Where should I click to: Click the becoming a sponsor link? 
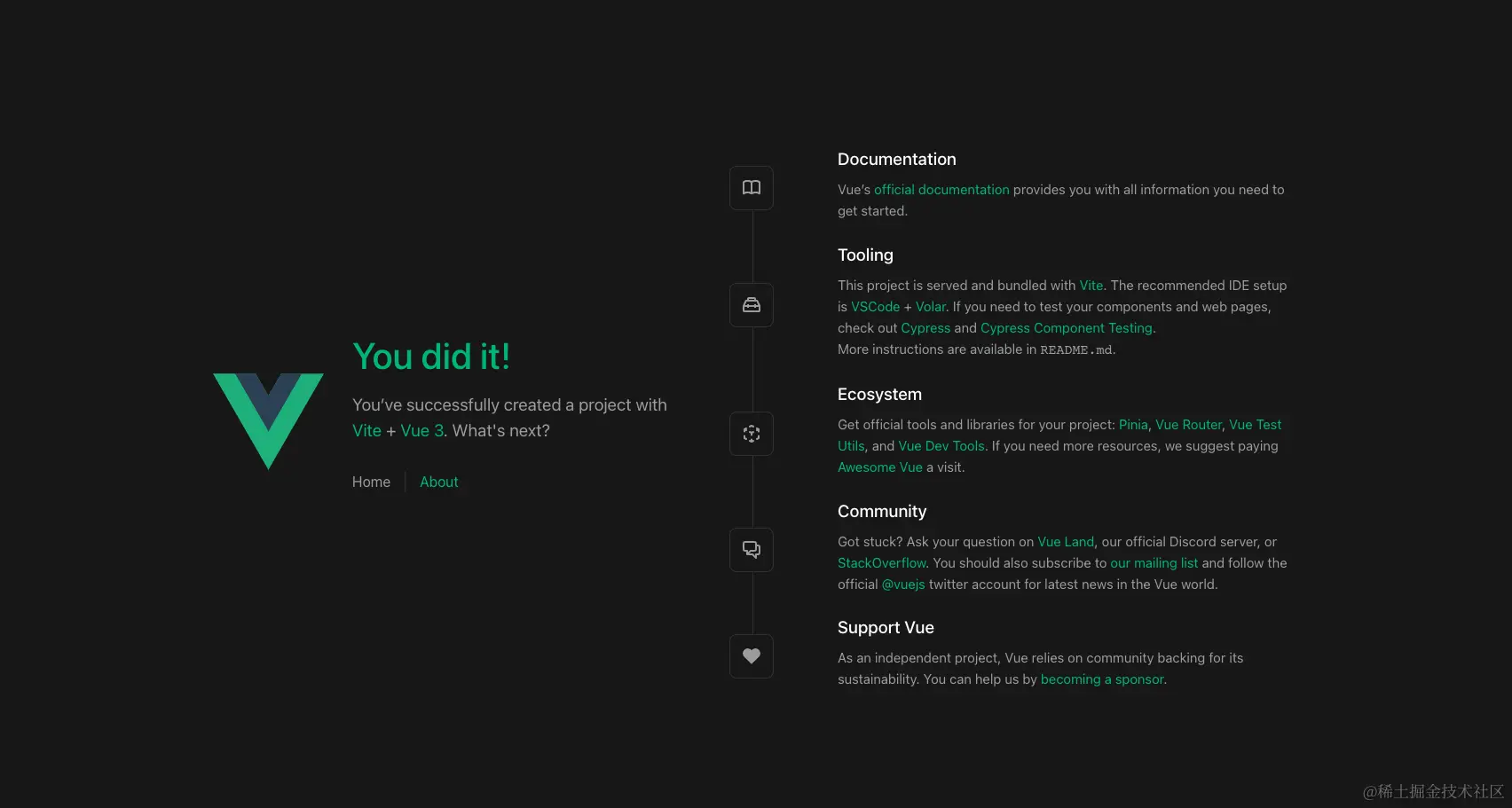click(x=1102, y=679)
